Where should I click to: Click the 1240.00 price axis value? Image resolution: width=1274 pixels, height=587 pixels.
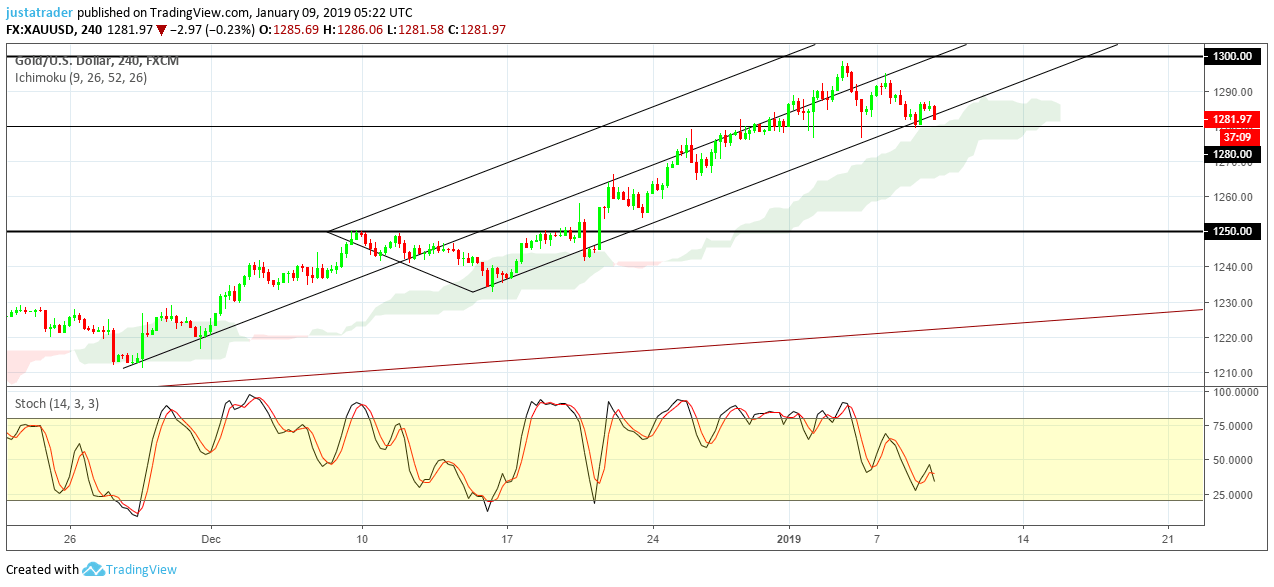coord(1232,267)
